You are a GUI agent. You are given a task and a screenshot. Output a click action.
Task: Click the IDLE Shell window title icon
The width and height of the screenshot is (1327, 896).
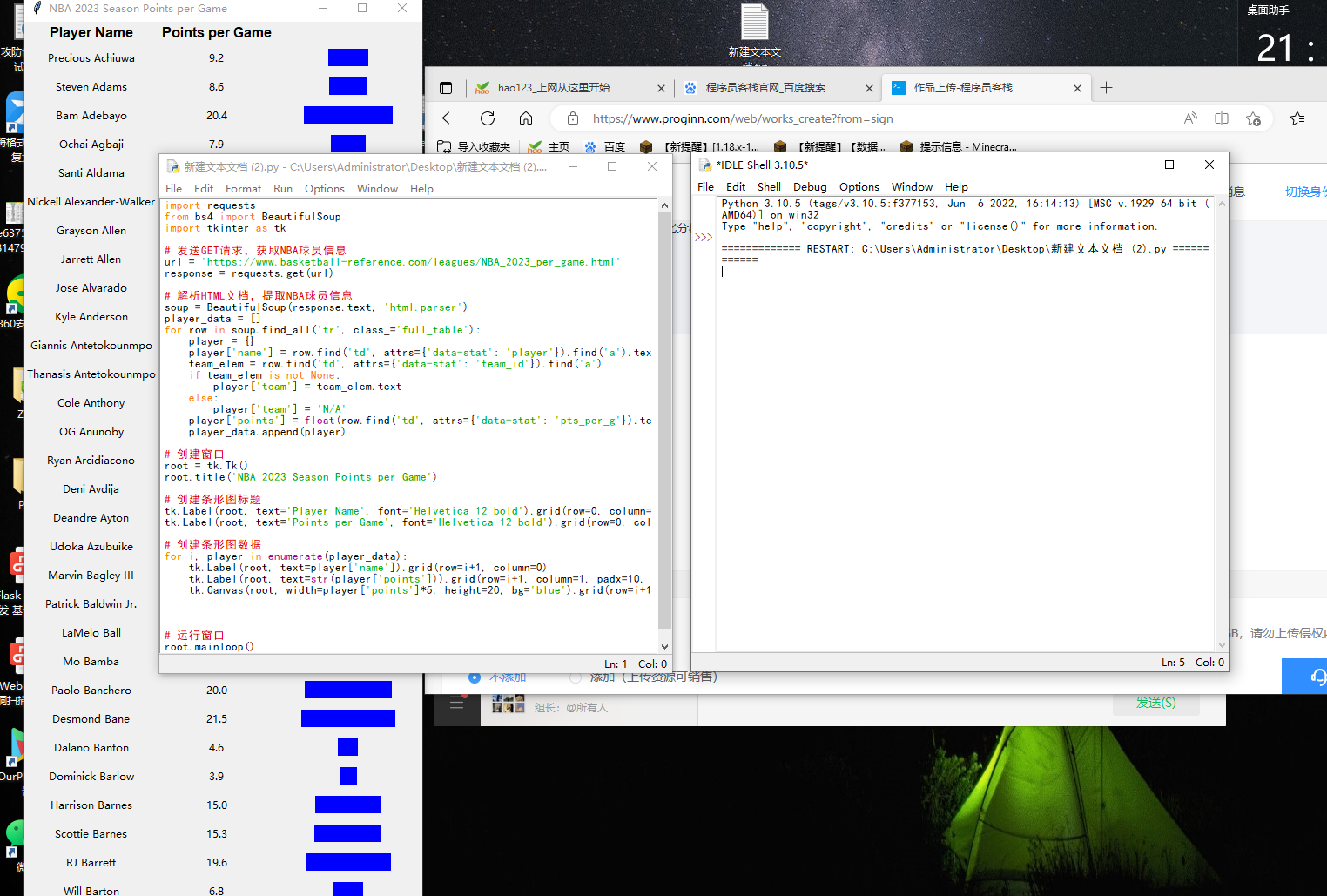(x=705, y=165)
